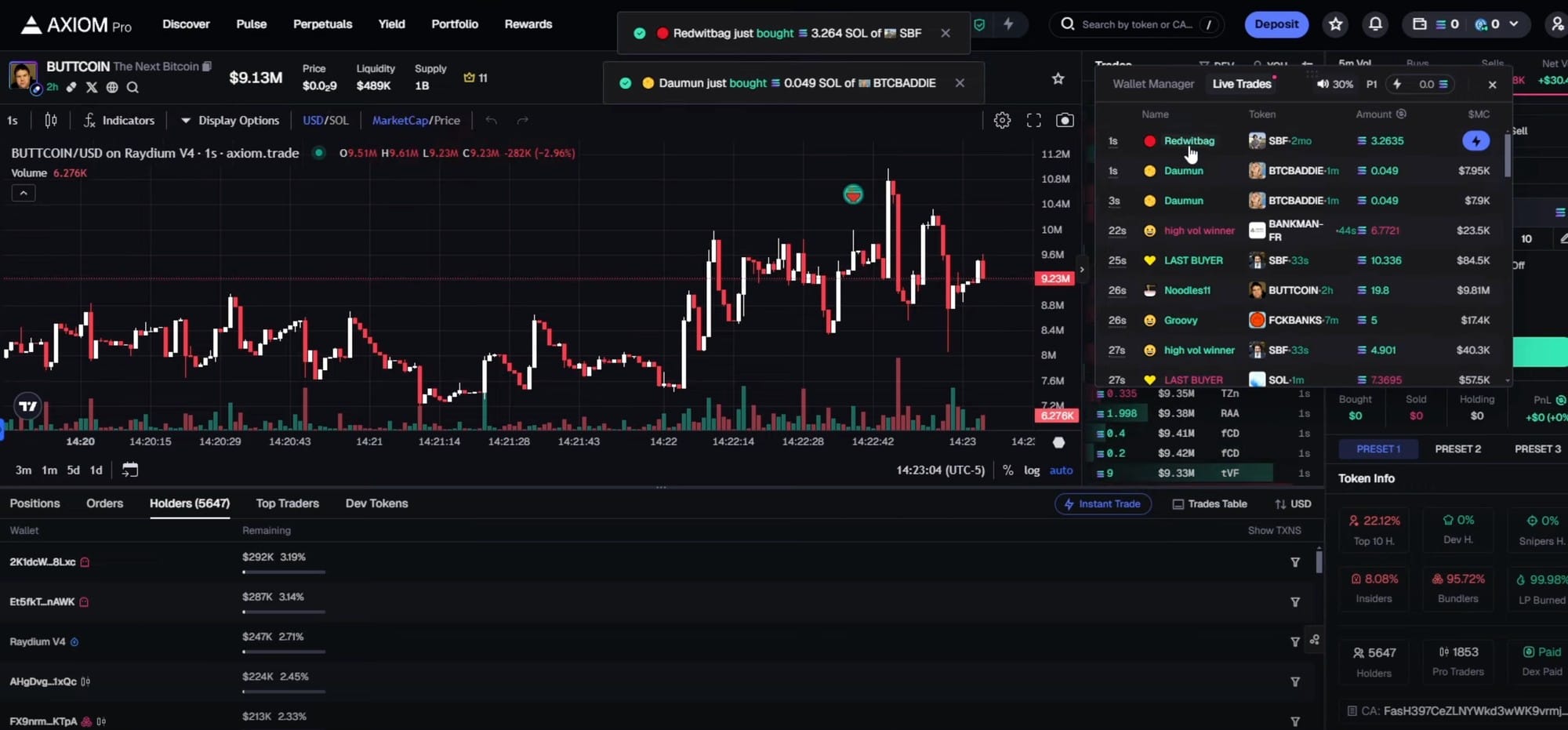This screenshot has width=1568, height=730.
Task: Select the candlestick chart style icon
Action: (50, 120)
